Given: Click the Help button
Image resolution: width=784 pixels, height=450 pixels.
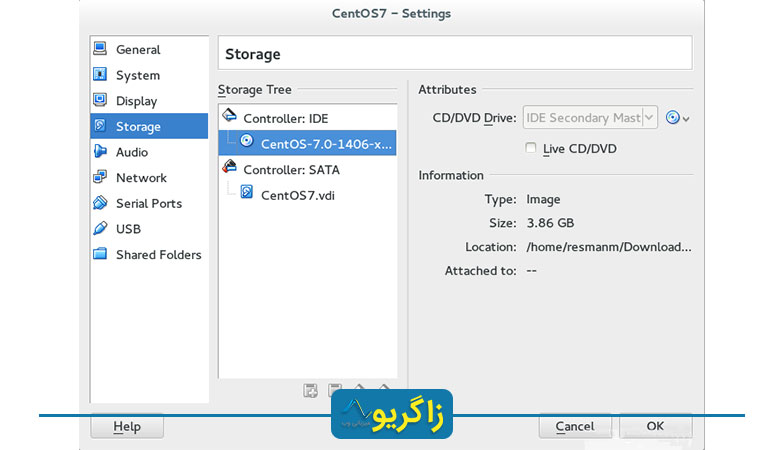Looking at the screenshot, I should point(127,426).
